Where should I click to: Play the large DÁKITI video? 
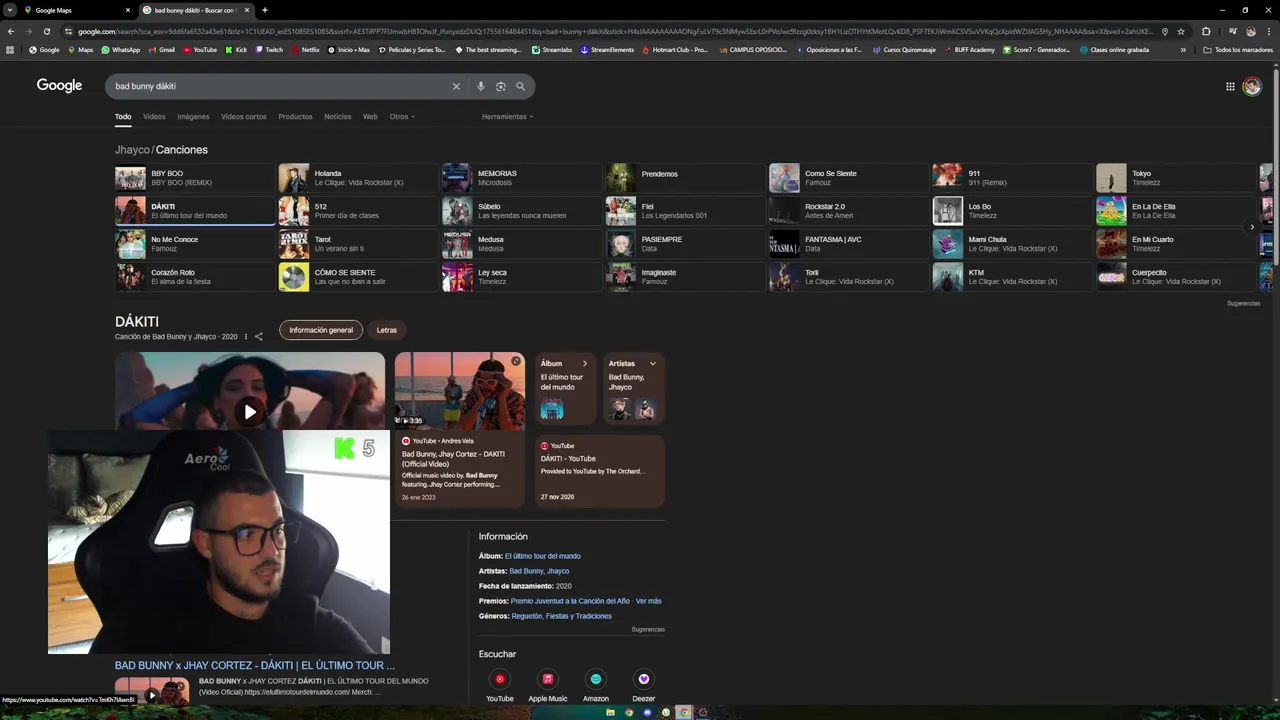click(250, 412)
